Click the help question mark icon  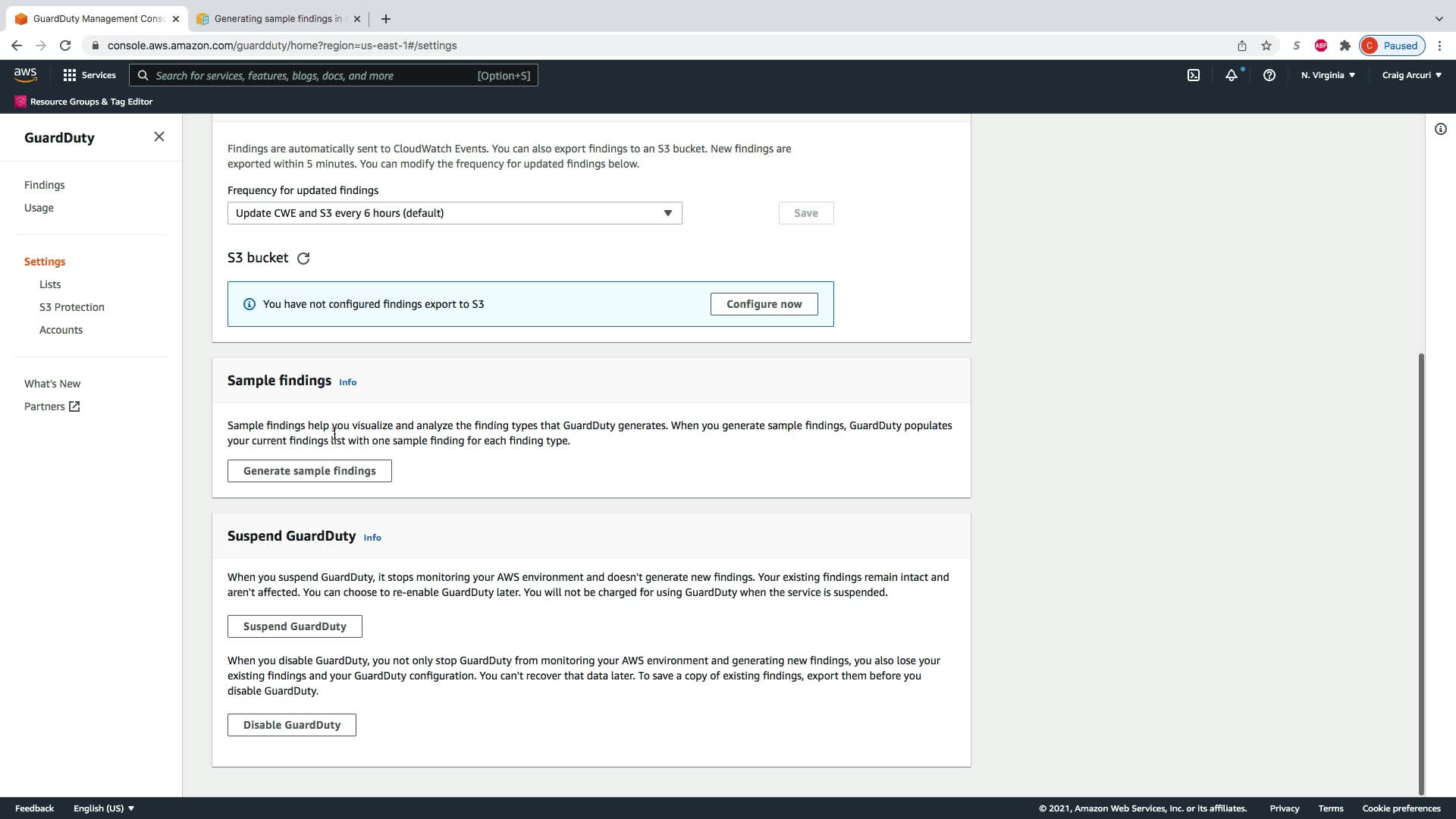pyautogui.click(x=1269, y=75)
